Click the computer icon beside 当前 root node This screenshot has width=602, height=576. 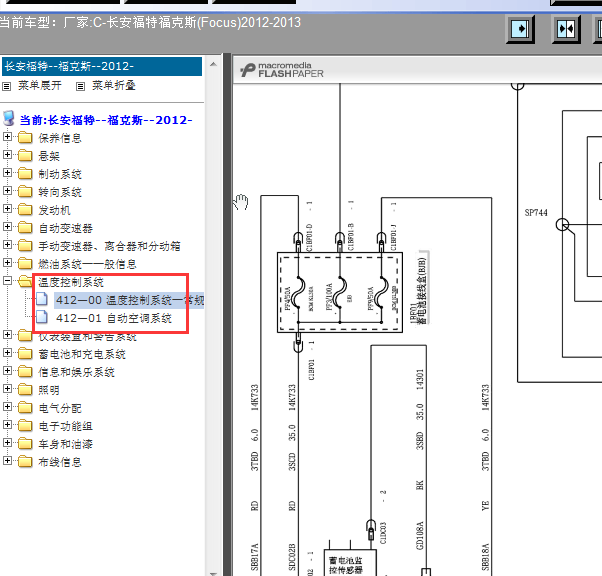(9, 119)
